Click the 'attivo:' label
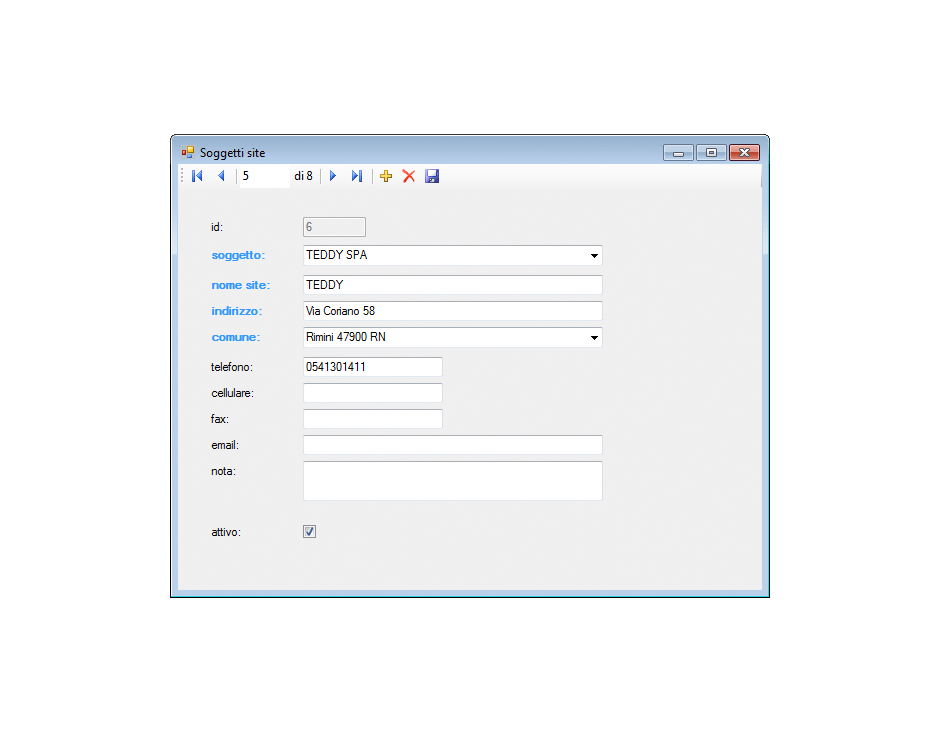Screen dimensions: 940x732 tap(226, 532)
